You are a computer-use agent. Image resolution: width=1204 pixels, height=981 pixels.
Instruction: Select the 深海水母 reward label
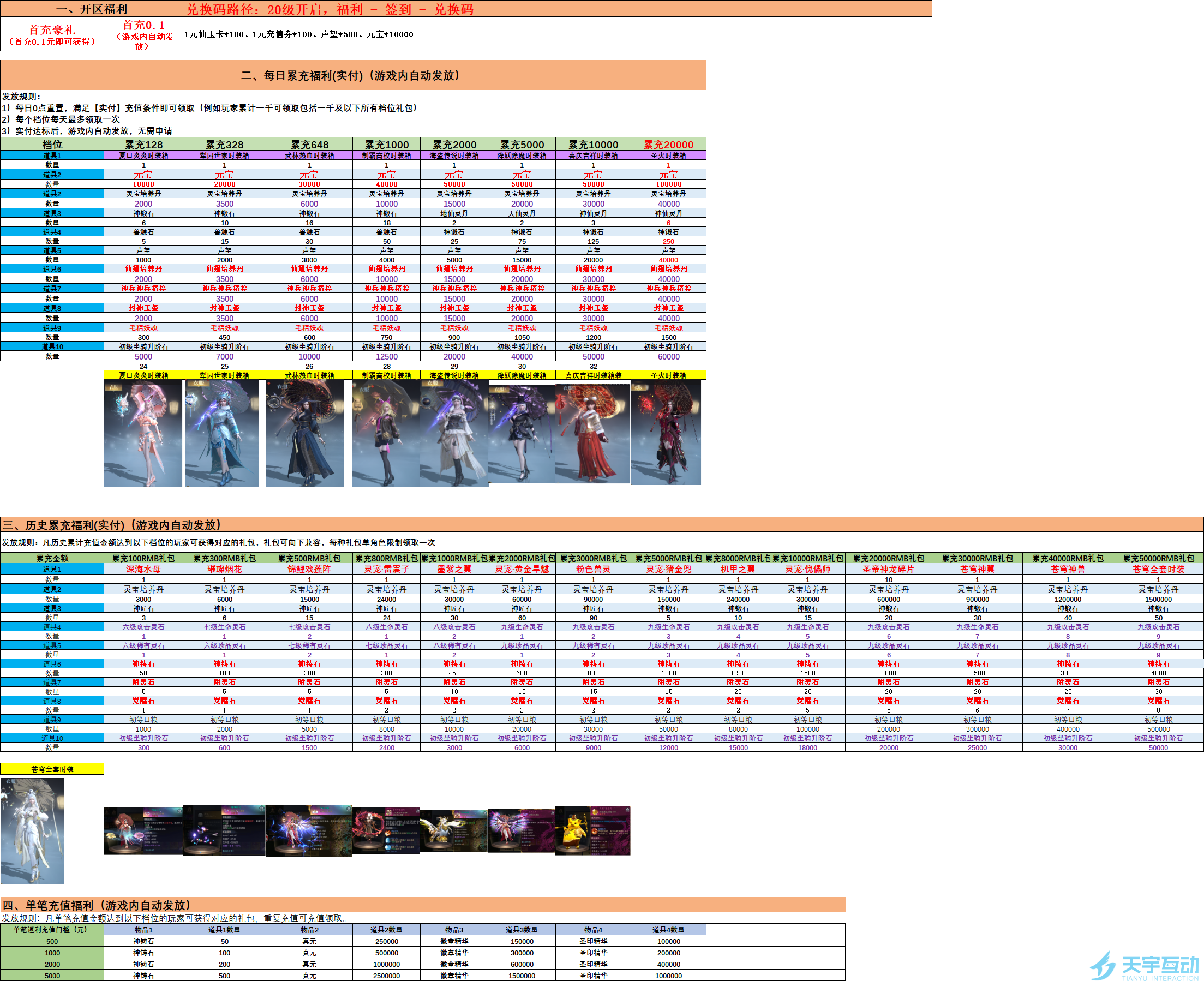pyautogui.click(x=143, y=569)
